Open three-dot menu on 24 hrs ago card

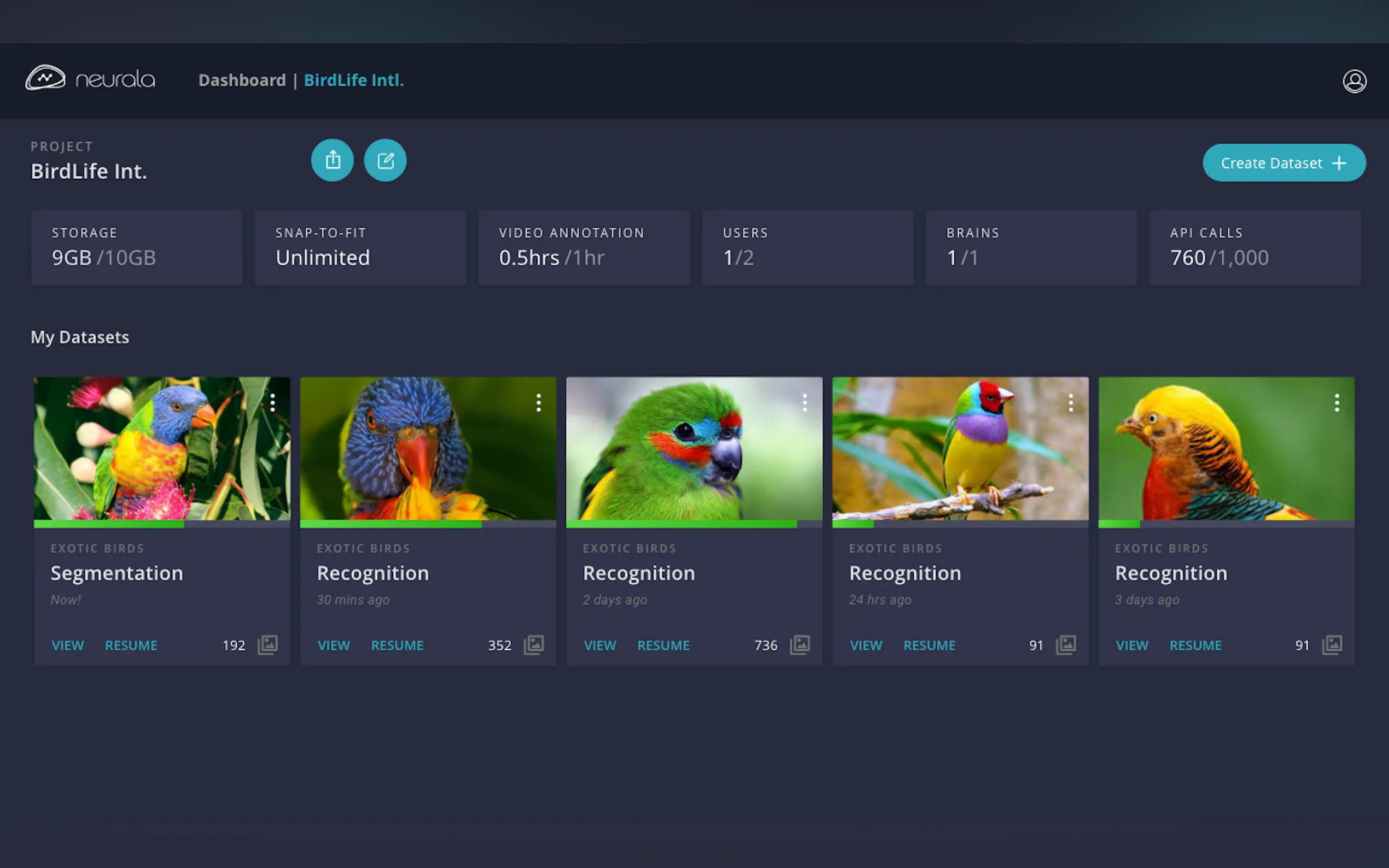point(1071,402)
